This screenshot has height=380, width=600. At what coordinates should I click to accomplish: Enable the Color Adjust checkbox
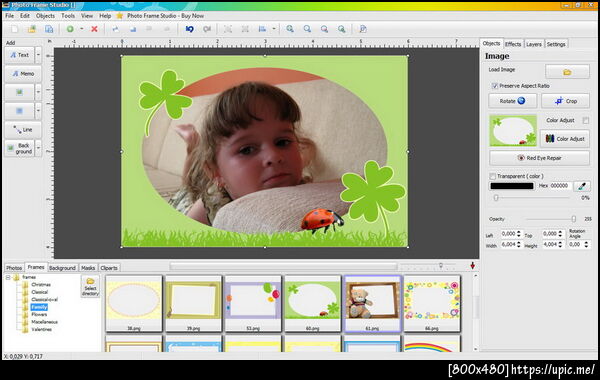click(x=585, y=120)
